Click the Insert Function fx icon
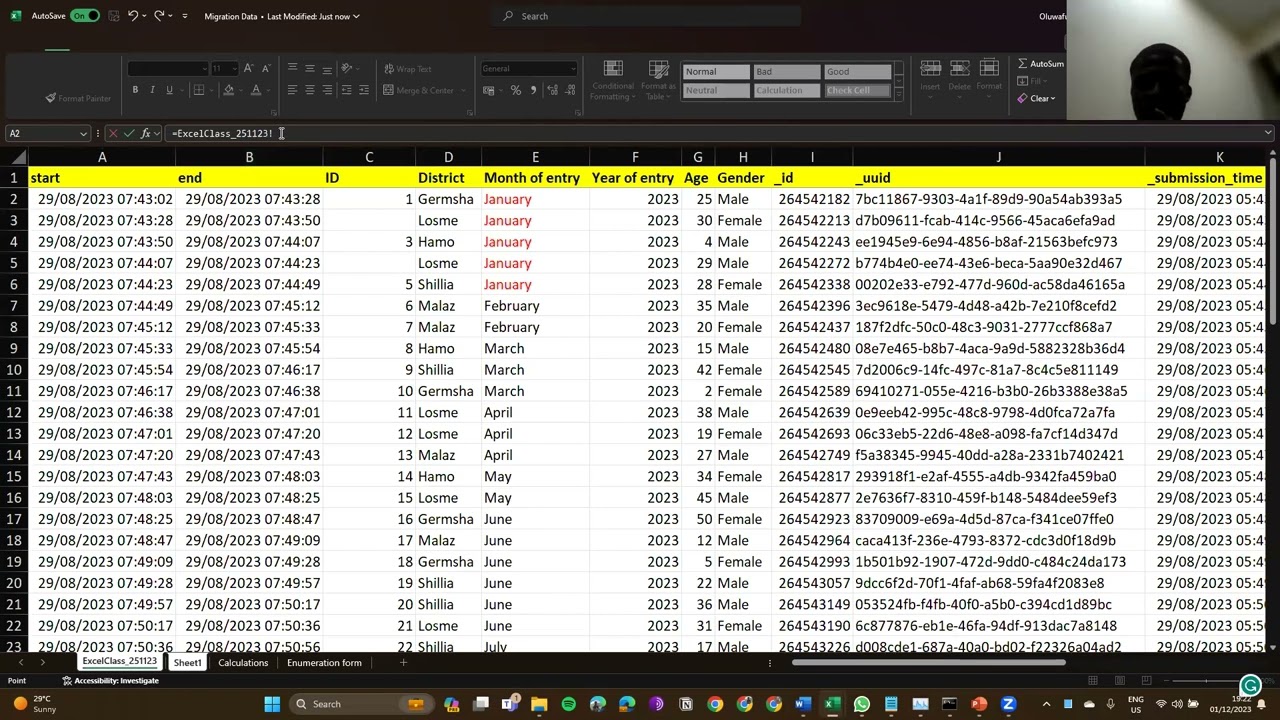The image size is (1280, 720). [x=146, y=133]
